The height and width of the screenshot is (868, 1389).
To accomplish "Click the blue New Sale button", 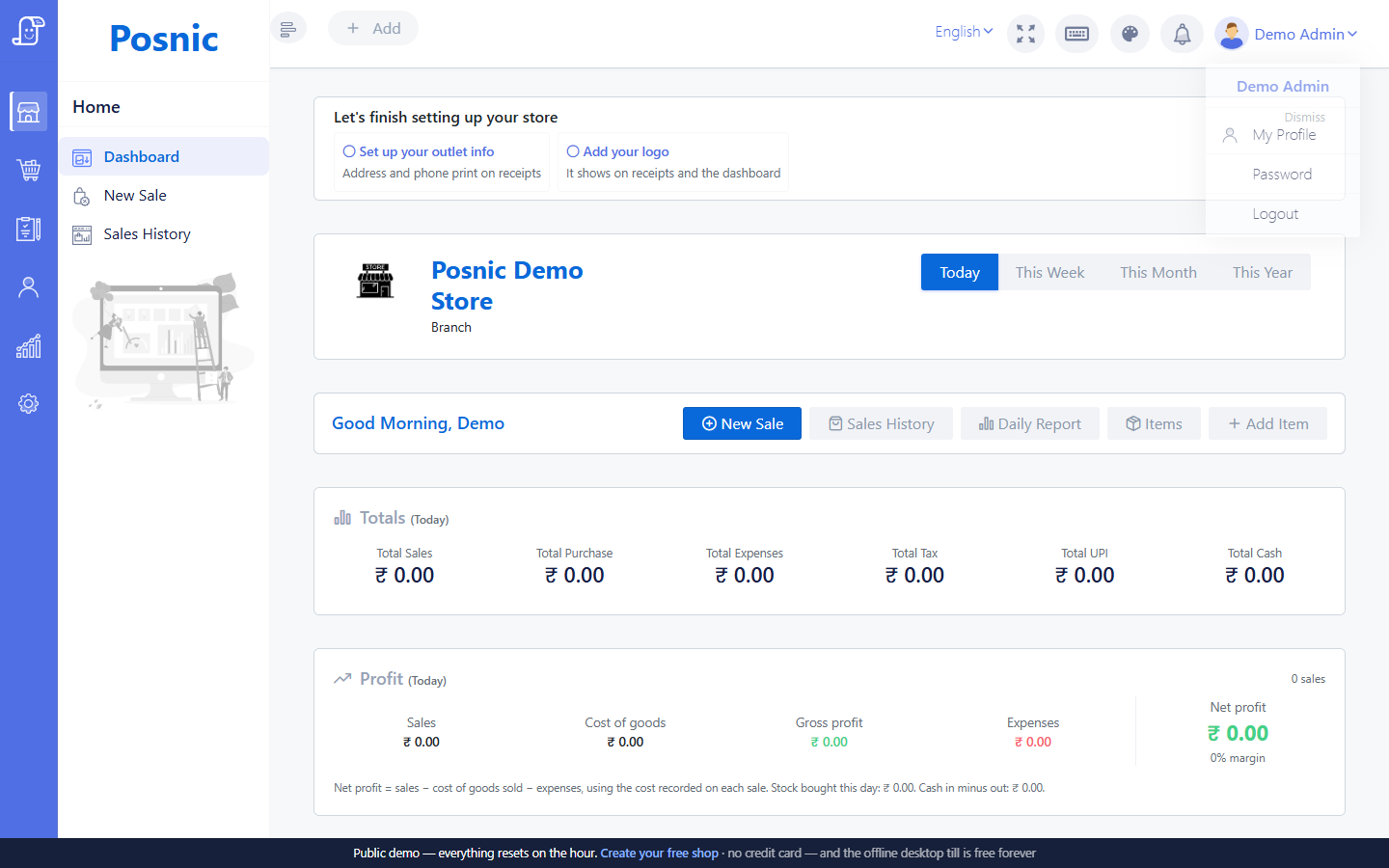I will (742, 423).
